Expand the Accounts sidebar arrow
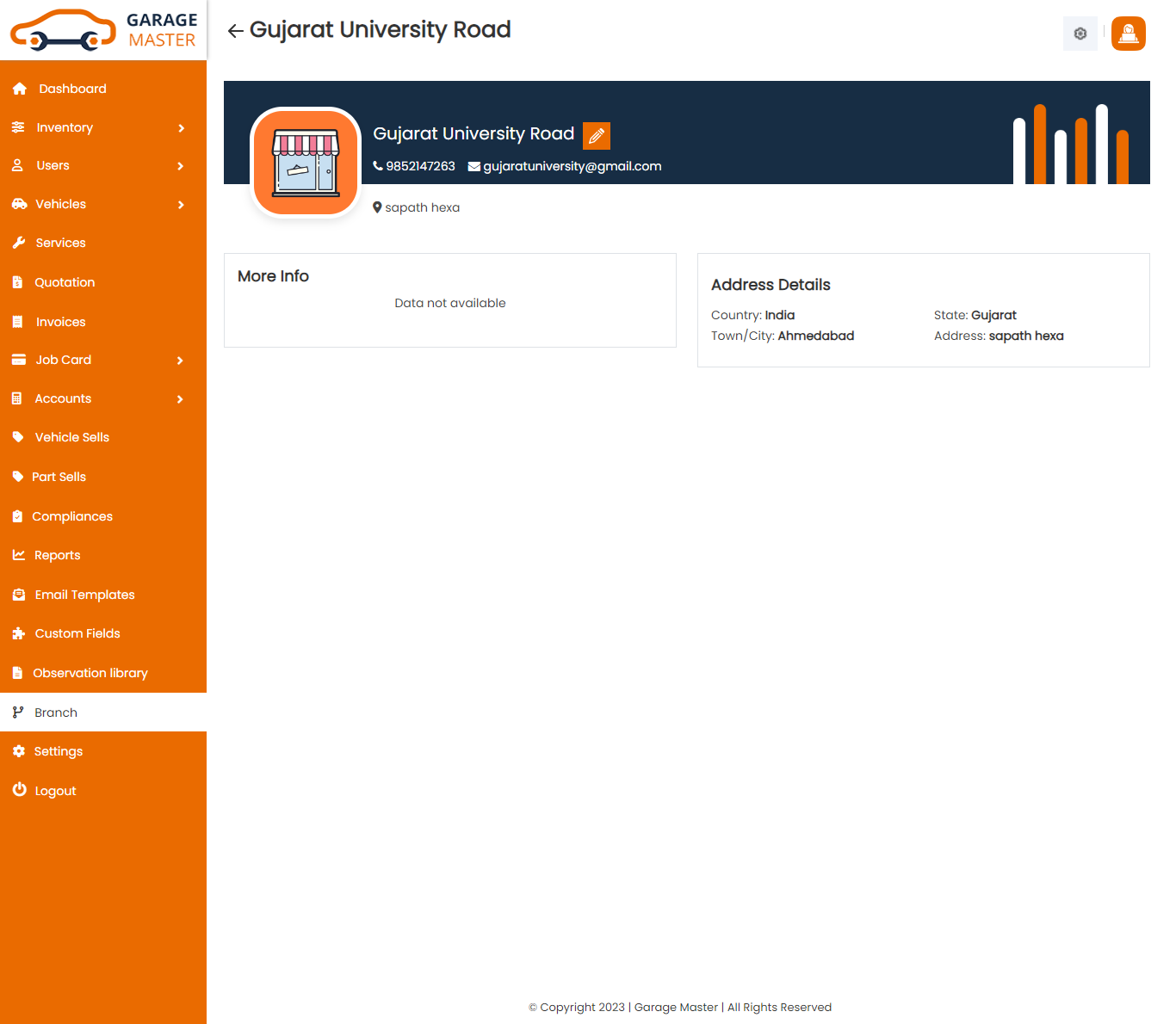Viewport: 1176px width, 1024px height. point(180,399)
